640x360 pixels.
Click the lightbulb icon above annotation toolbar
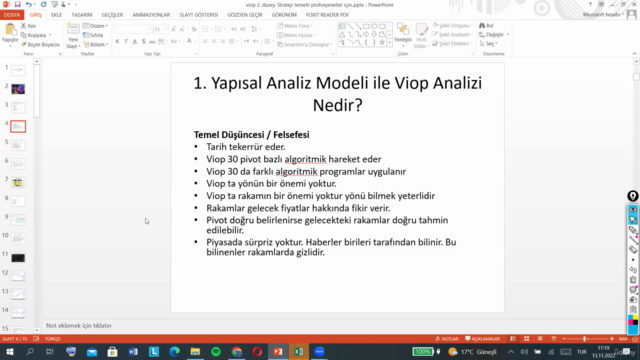coord(633,196)
